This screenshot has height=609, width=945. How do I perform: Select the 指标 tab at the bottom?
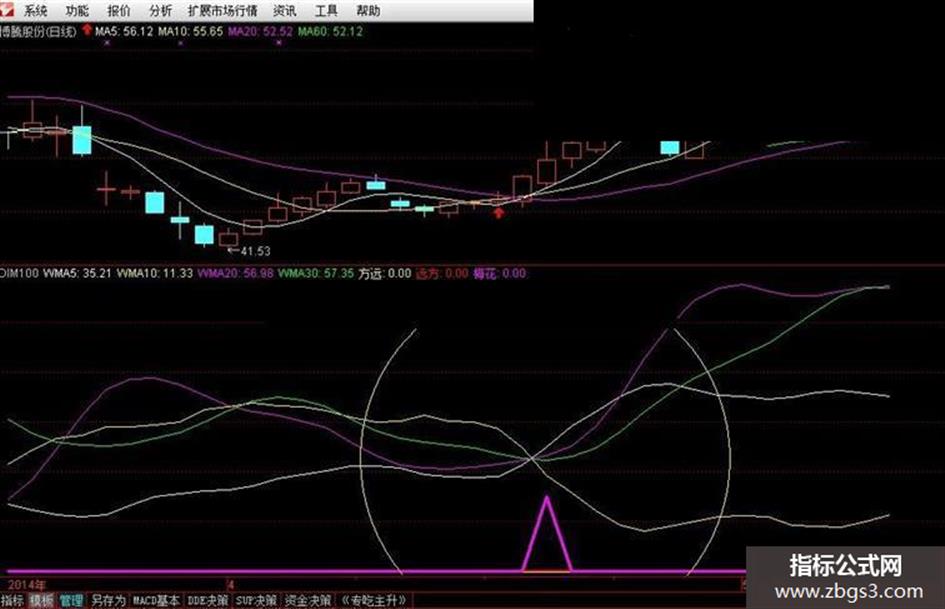click(x=12, y=601)
